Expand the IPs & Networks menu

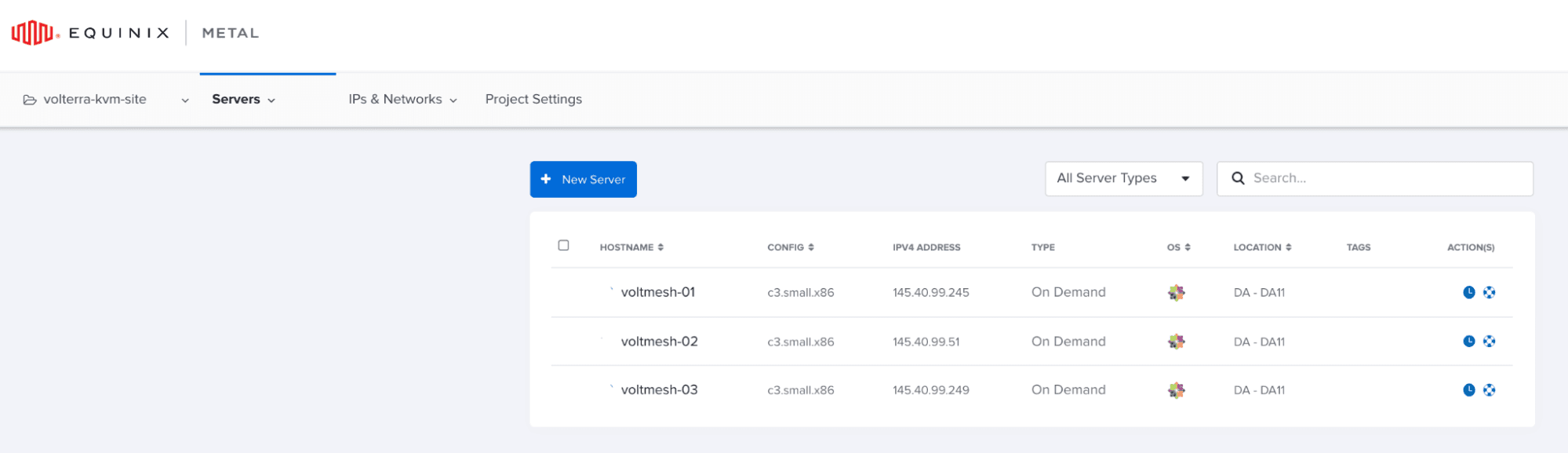click(x=402, y=100)
